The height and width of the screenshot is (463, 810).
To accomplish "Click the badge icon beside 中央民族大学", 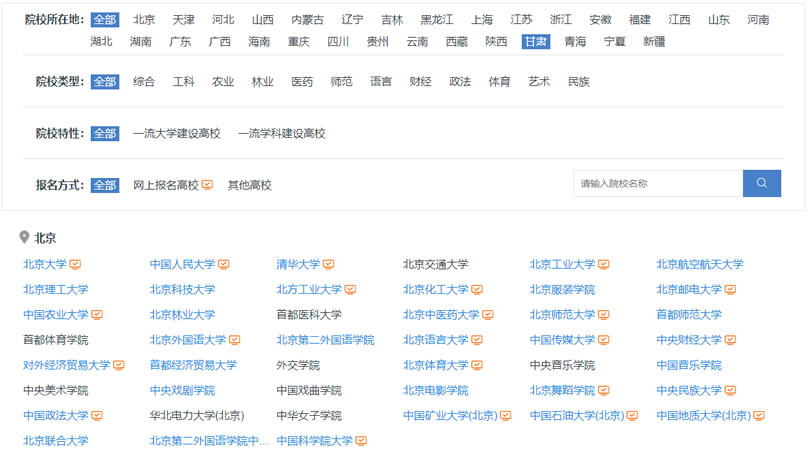I will [730, 390].
